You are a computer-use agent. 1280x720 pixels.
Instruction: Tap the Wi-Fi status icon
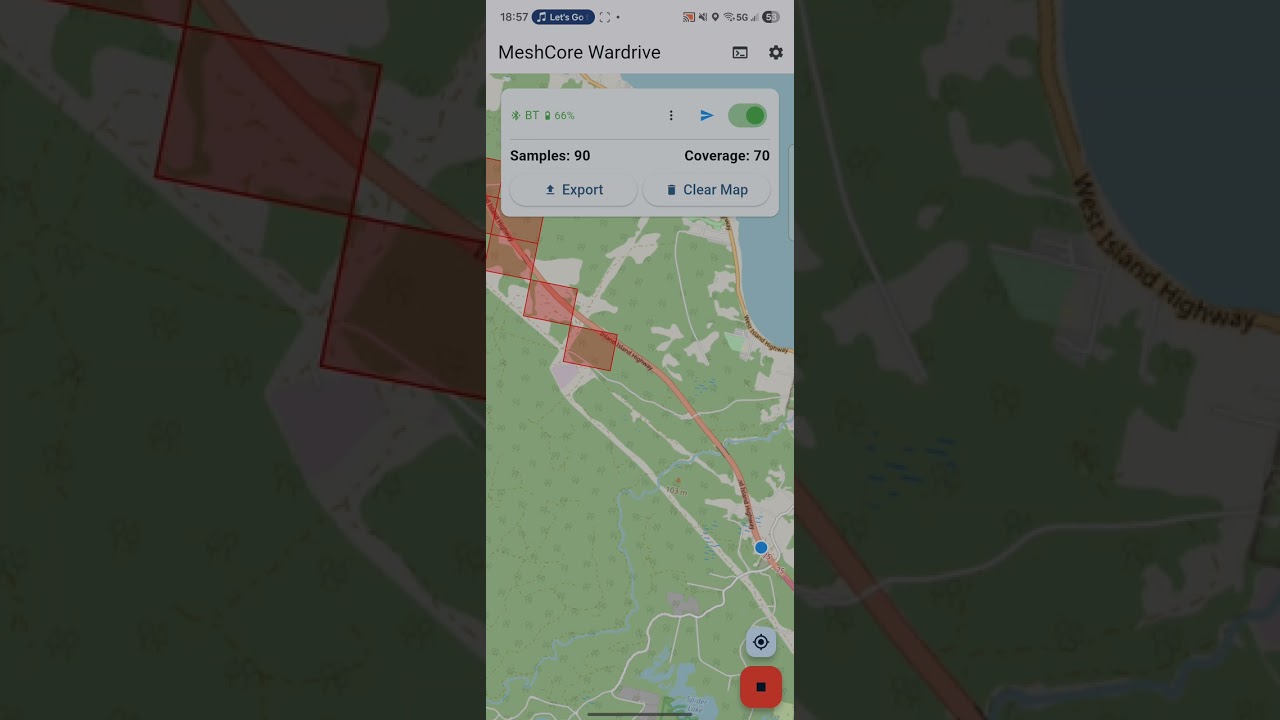[729, 17]
